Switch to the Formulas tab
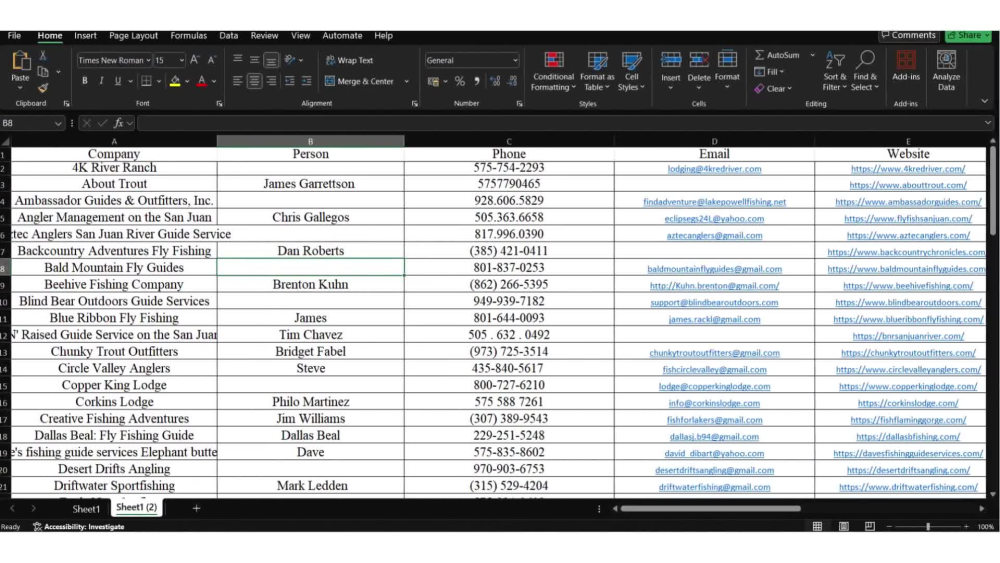This screenshot has width=1000, height=563. coord(189,36)
